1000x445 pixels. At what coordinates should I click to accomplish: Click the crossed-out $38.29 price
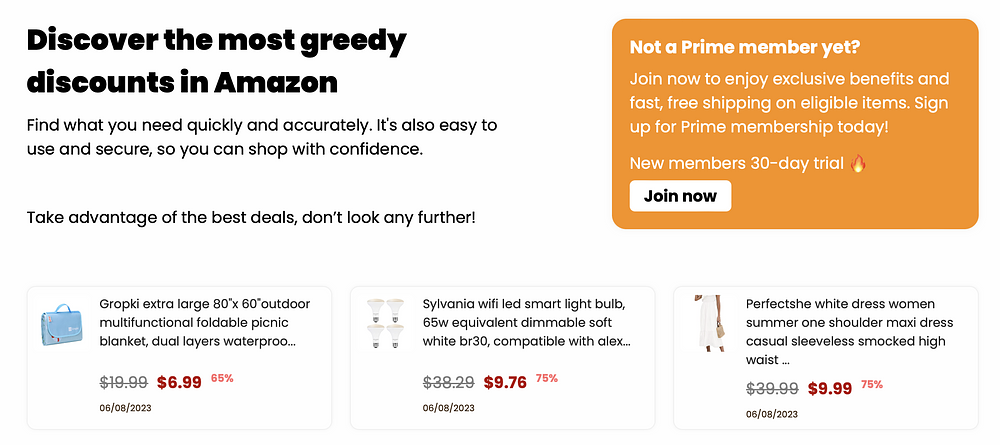click(x=448, y=382)
